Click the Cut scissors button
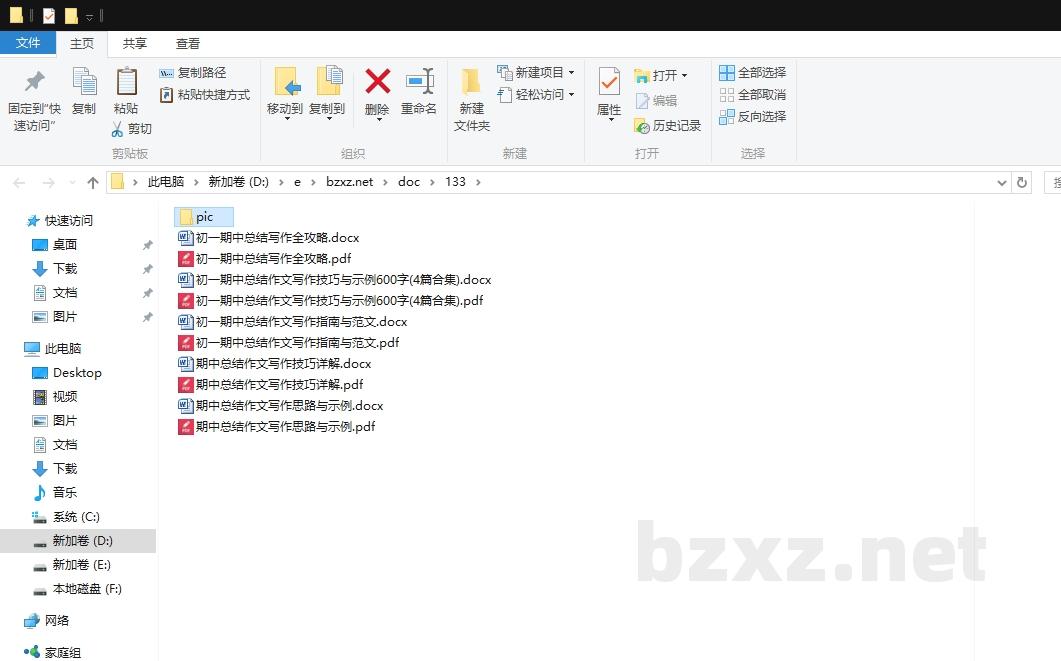The width and height of the screenshot is (1061, 661). [131, 129]
